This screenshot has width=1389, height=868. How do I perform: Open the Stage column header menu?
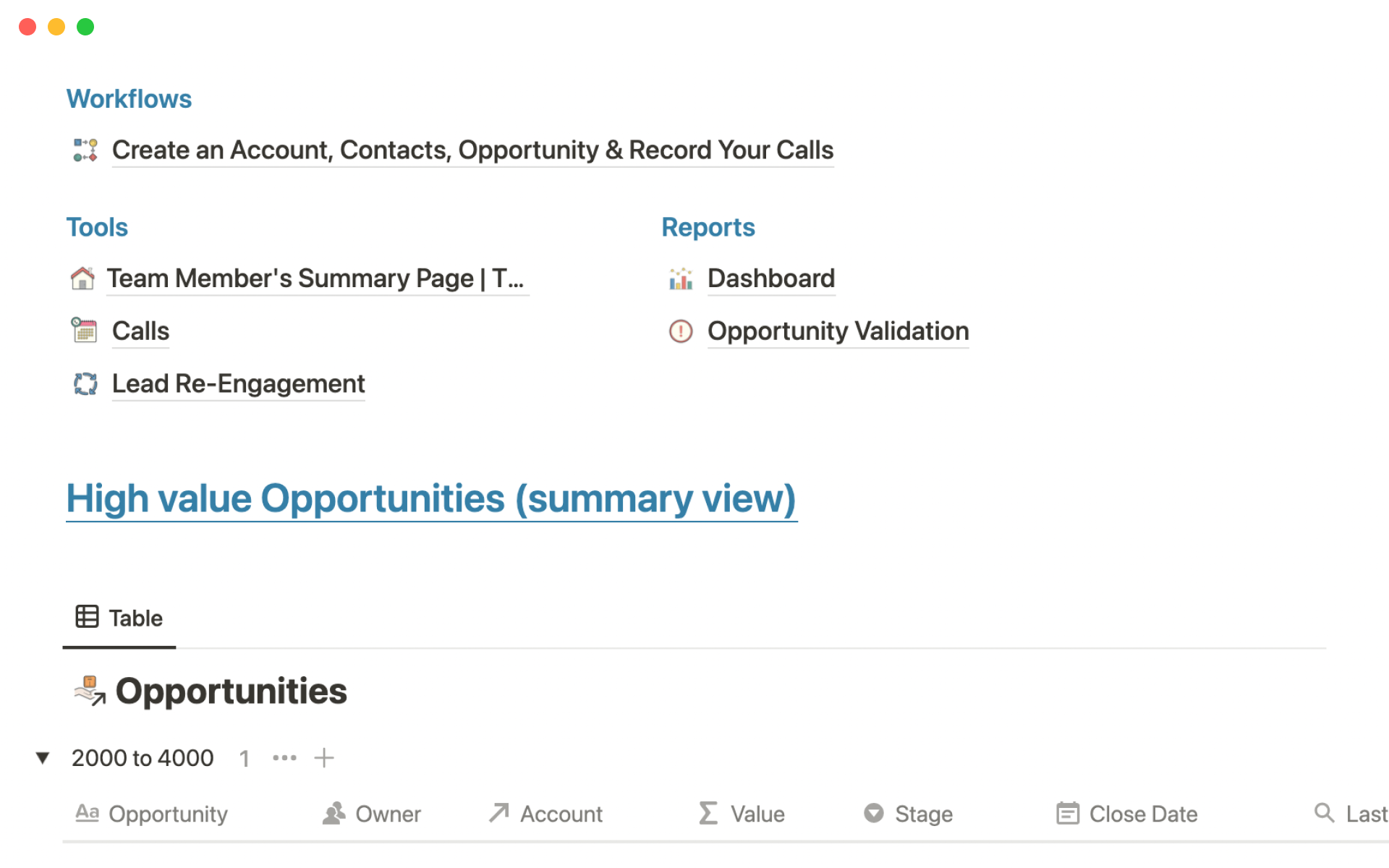tap(909, 814)
